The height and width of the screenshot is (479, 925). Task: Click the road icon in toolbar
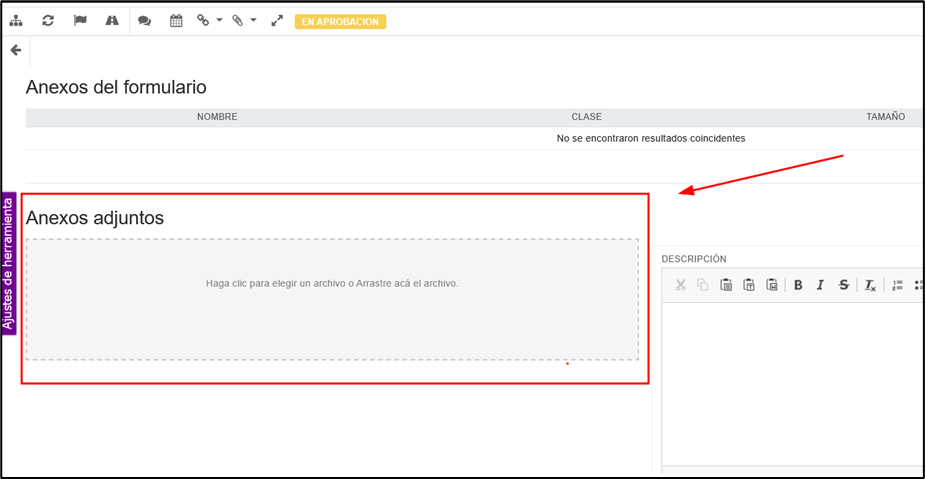coord(112,20)
